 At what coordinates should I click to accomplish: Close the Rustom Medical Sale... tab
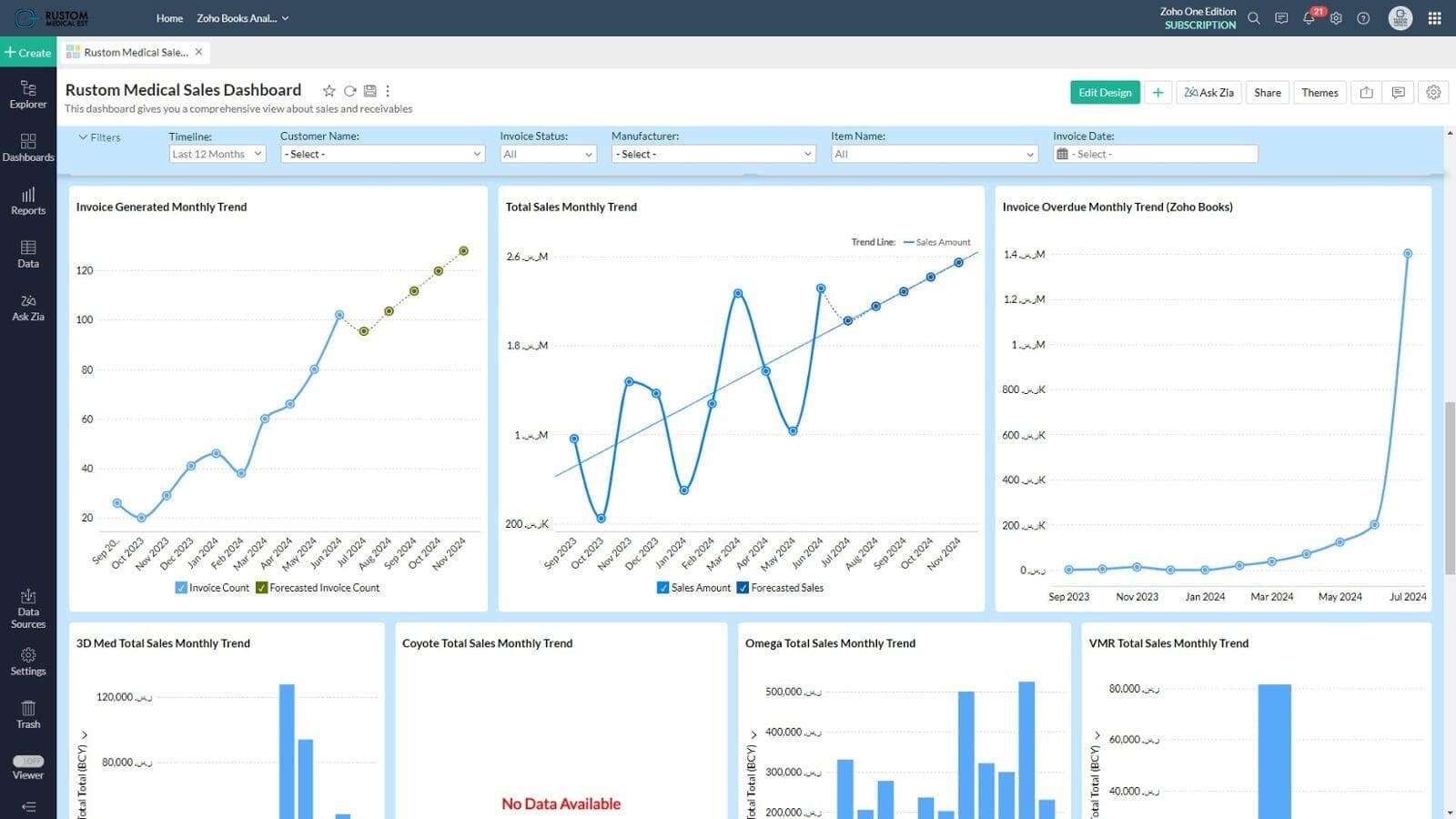(x=198, y=52)
